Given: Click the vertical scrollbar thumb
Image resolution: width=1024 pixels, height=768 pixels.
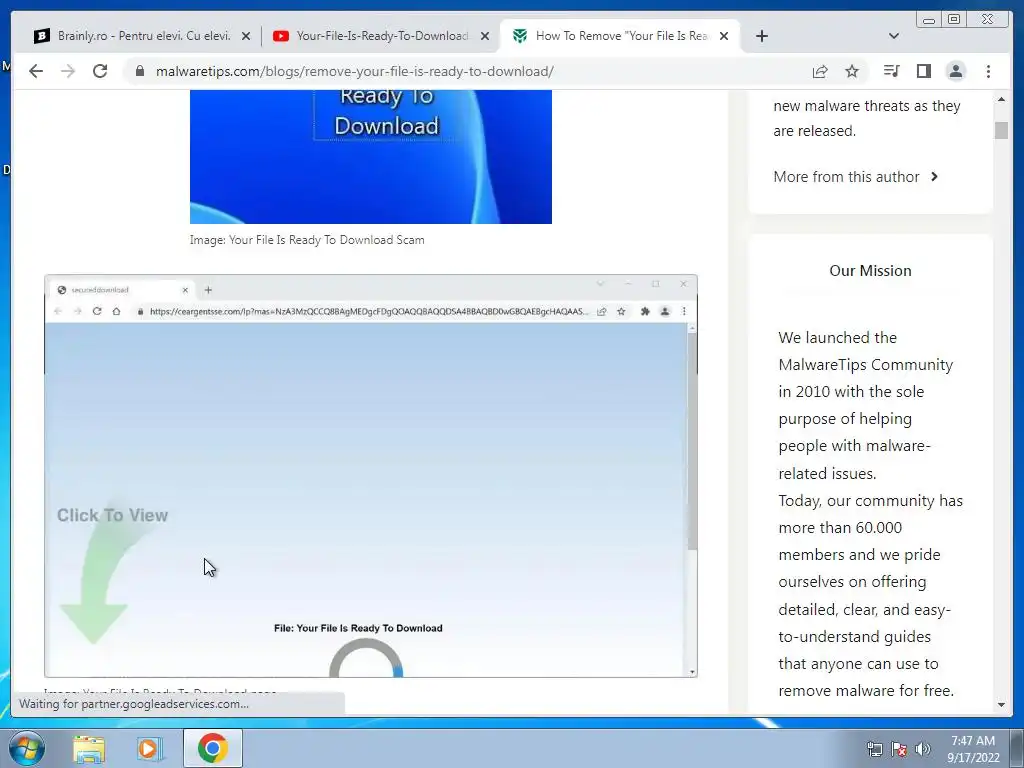Looking at the screenshot, I should [1001, 130].
